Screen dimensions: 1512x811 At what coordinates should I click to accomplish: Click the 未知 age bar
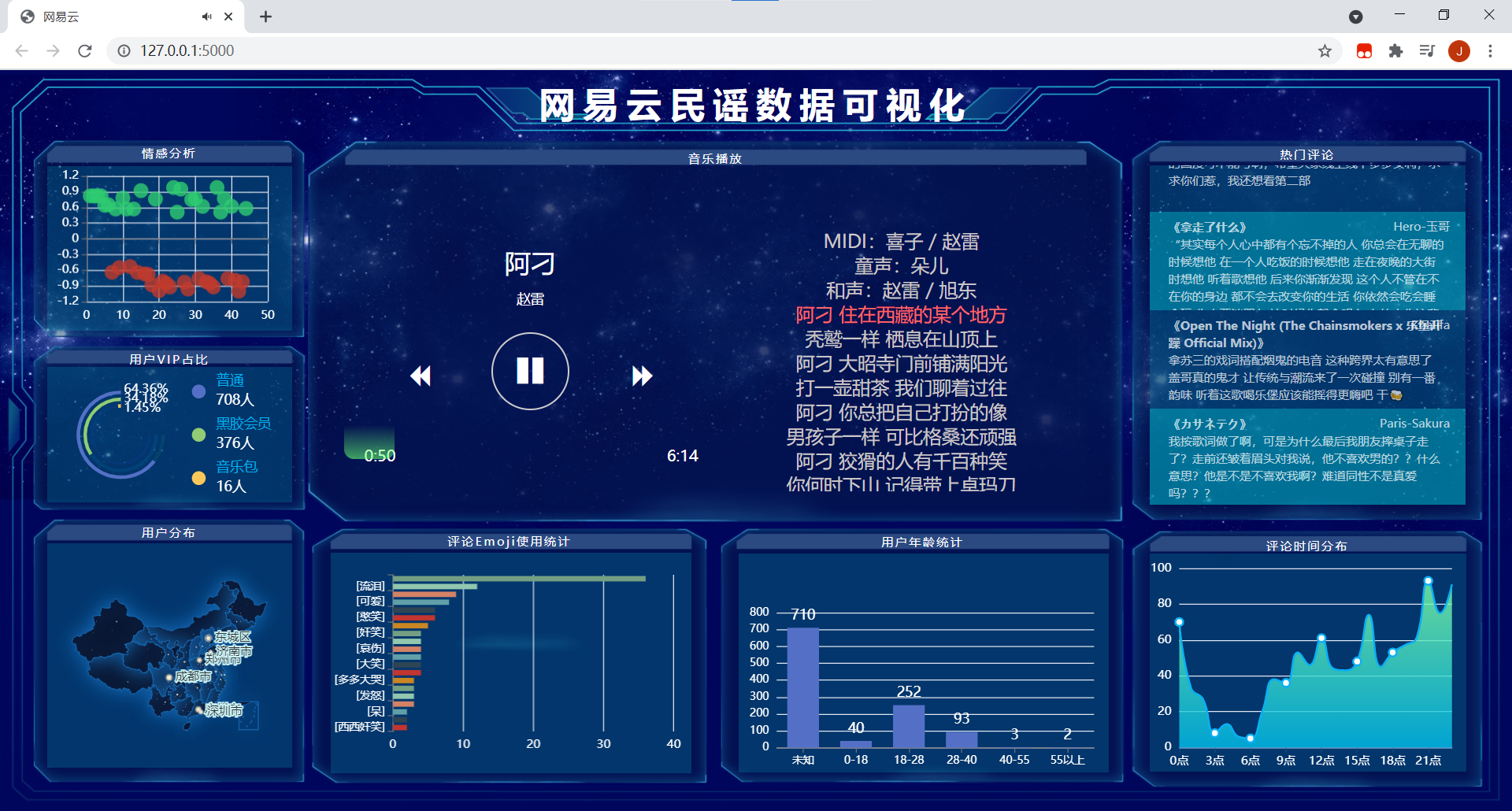803,687
